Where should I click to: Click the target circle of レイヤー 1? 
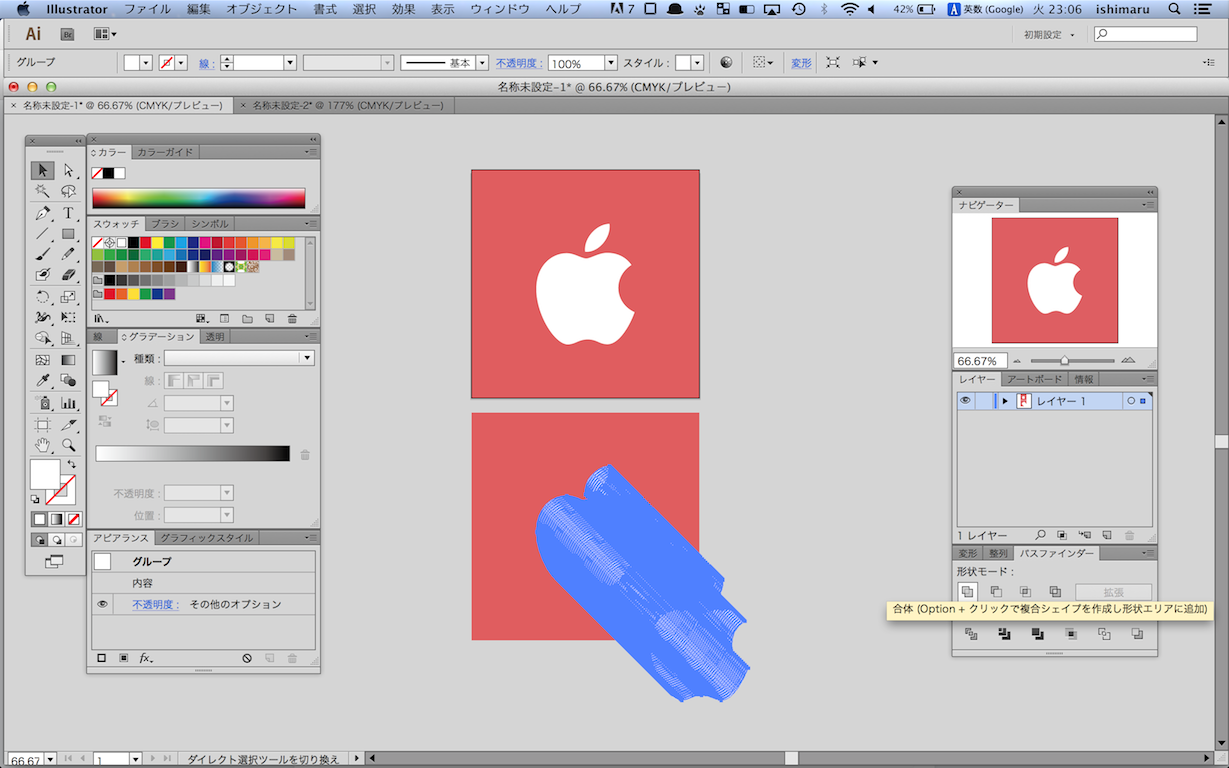[x=1130, y=401]
